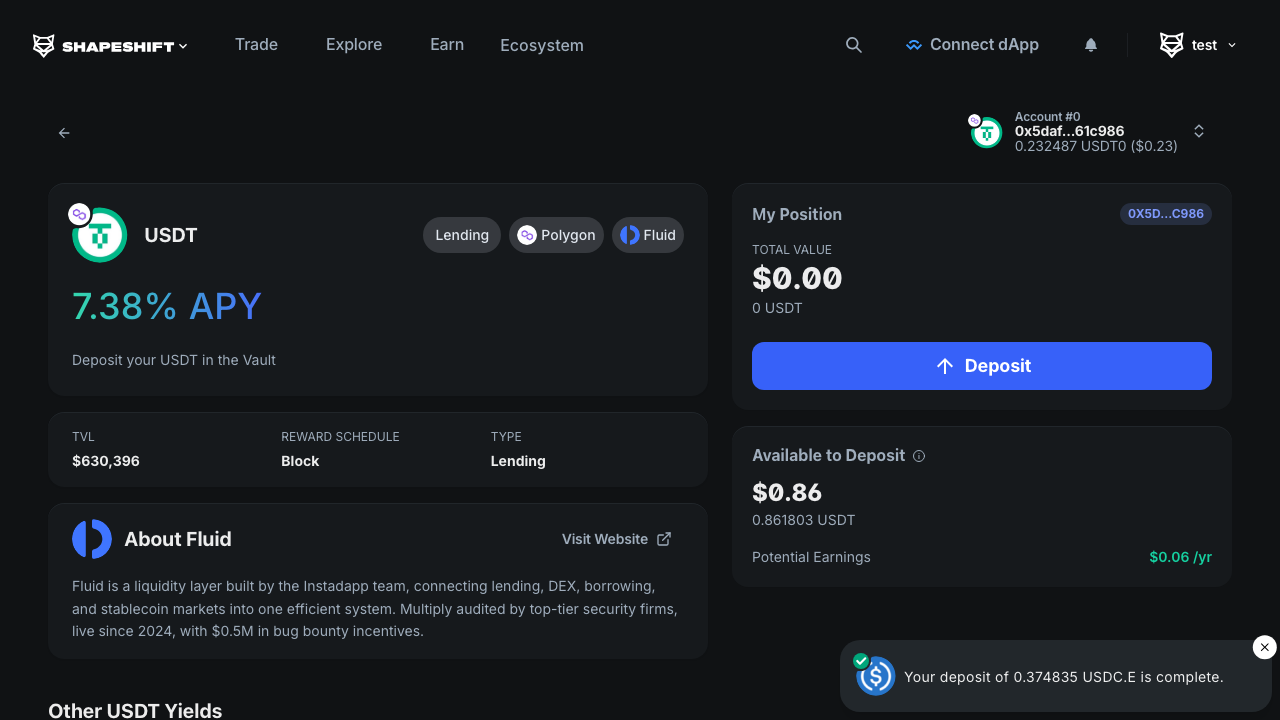1280x720 pixels.
Task: Open the Ecosystem menu item
Action: 541,44
